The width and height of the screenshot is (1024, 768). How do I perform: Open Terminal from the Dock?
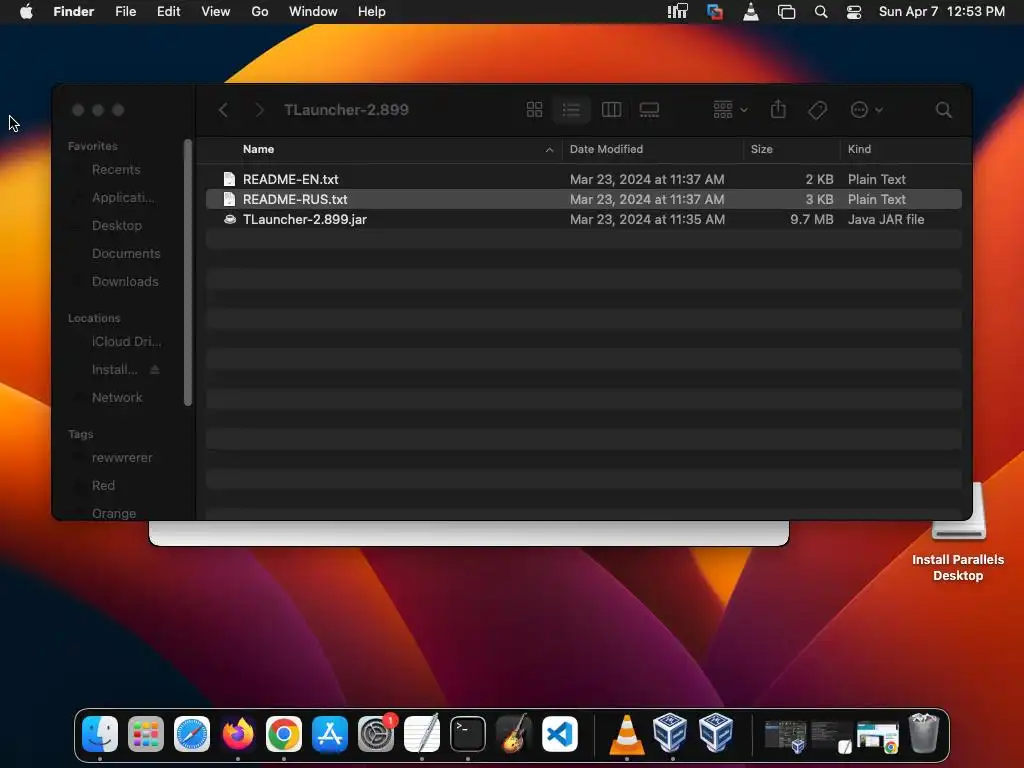point(468,734)
